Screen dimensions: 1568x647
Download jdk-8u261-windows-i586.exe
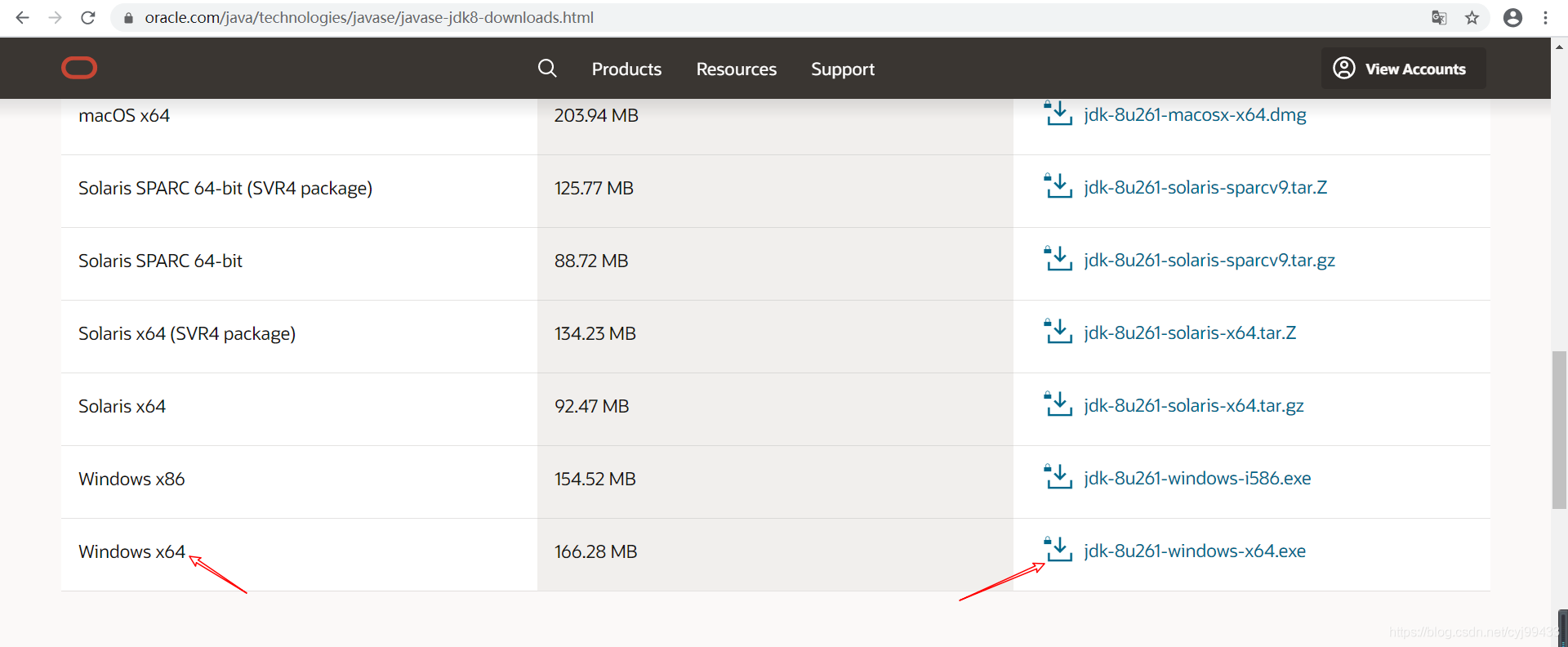(x=1197, y=478)
